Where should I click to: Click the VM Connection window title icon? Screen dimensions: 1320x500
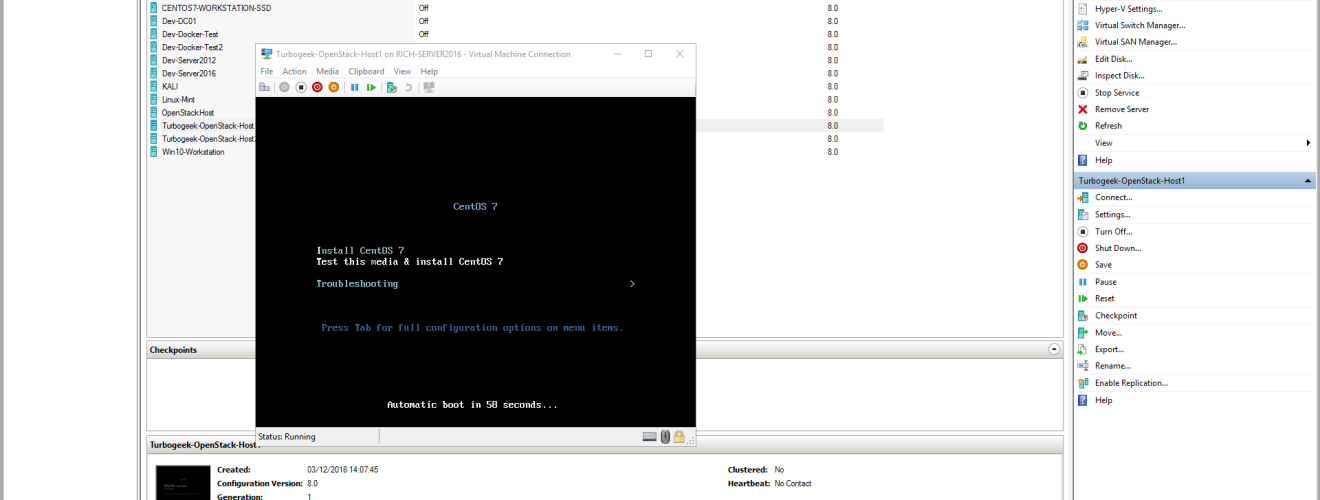(267, 54)
